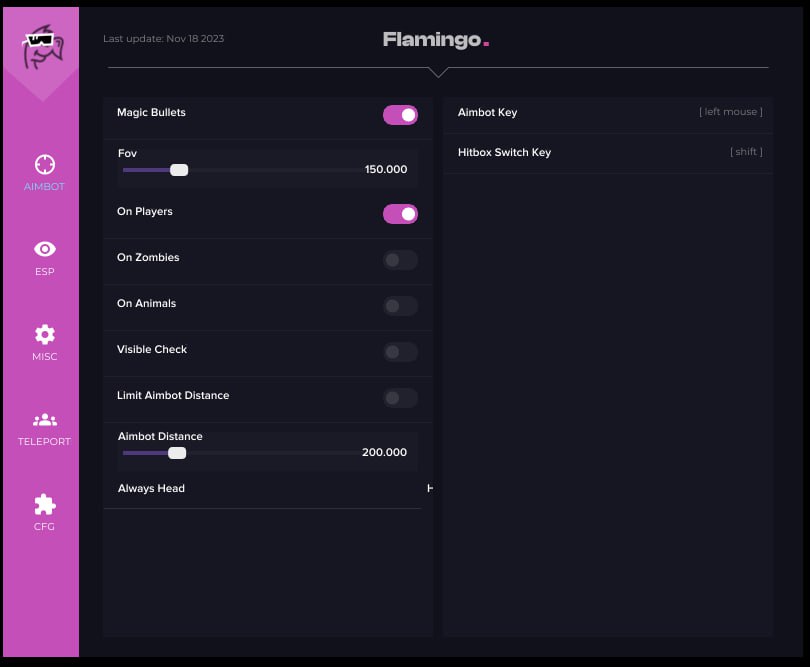Click the Aimbot Key label

click(487, 113)
